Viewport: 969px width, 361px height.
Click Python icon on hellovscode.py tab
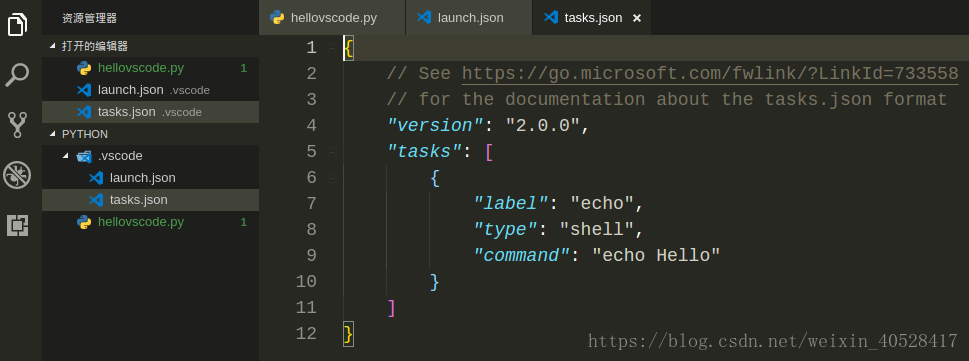coord(277,18)
